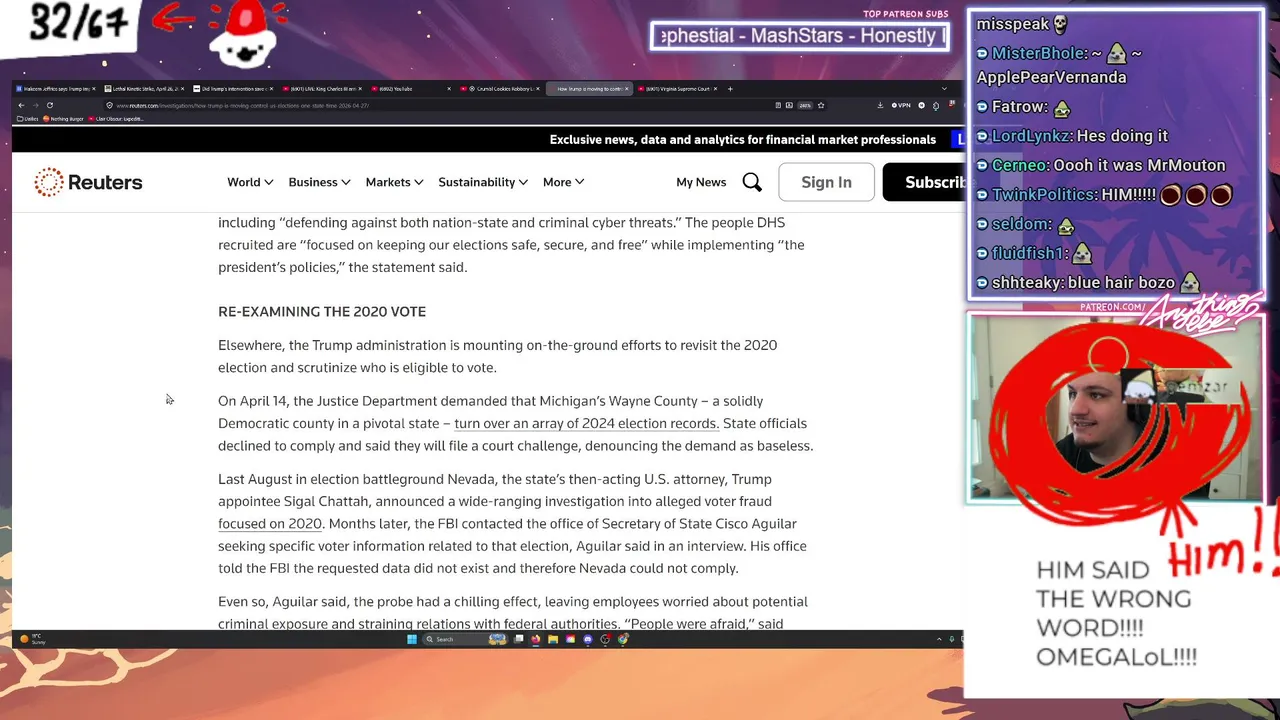This screenshot has height=720, width=1280.
Task: Click the VPN button in browser toolbar
Action: click(x=902, y=105)
